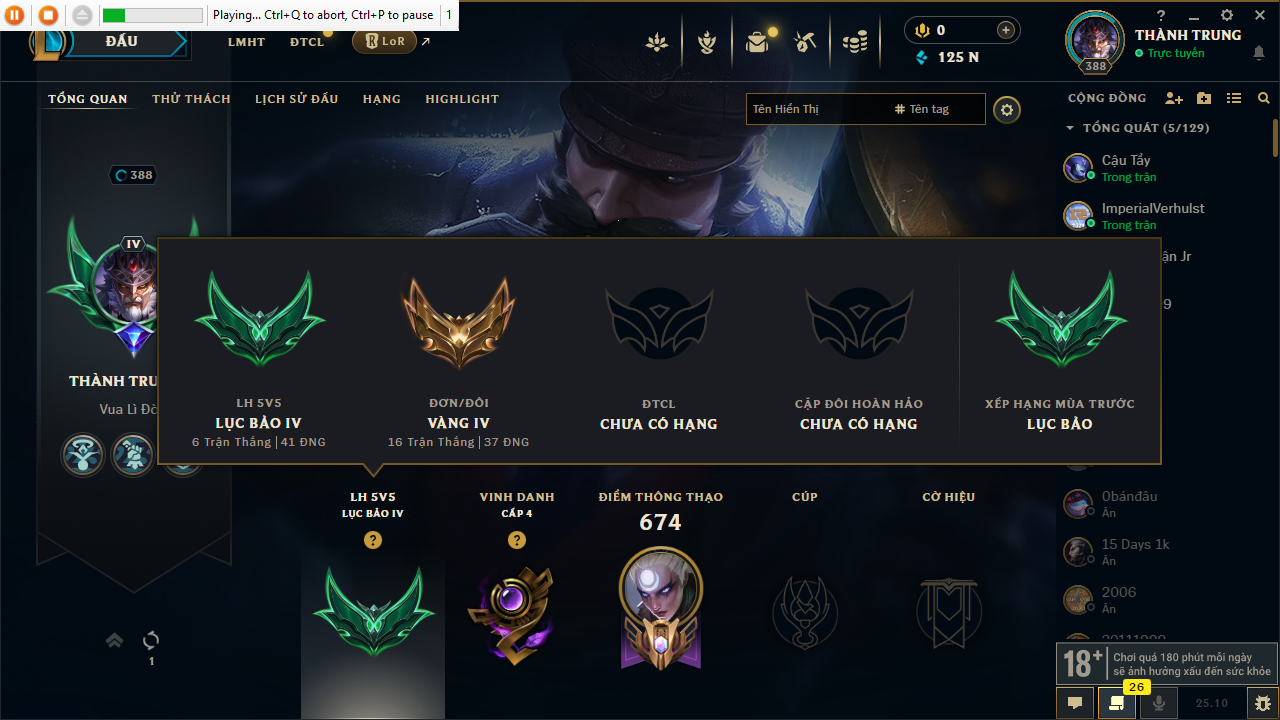Open the bug report icon
Image resolution: width=1280 pixels, height=720 pixels.
click(x=1264, y=703)
